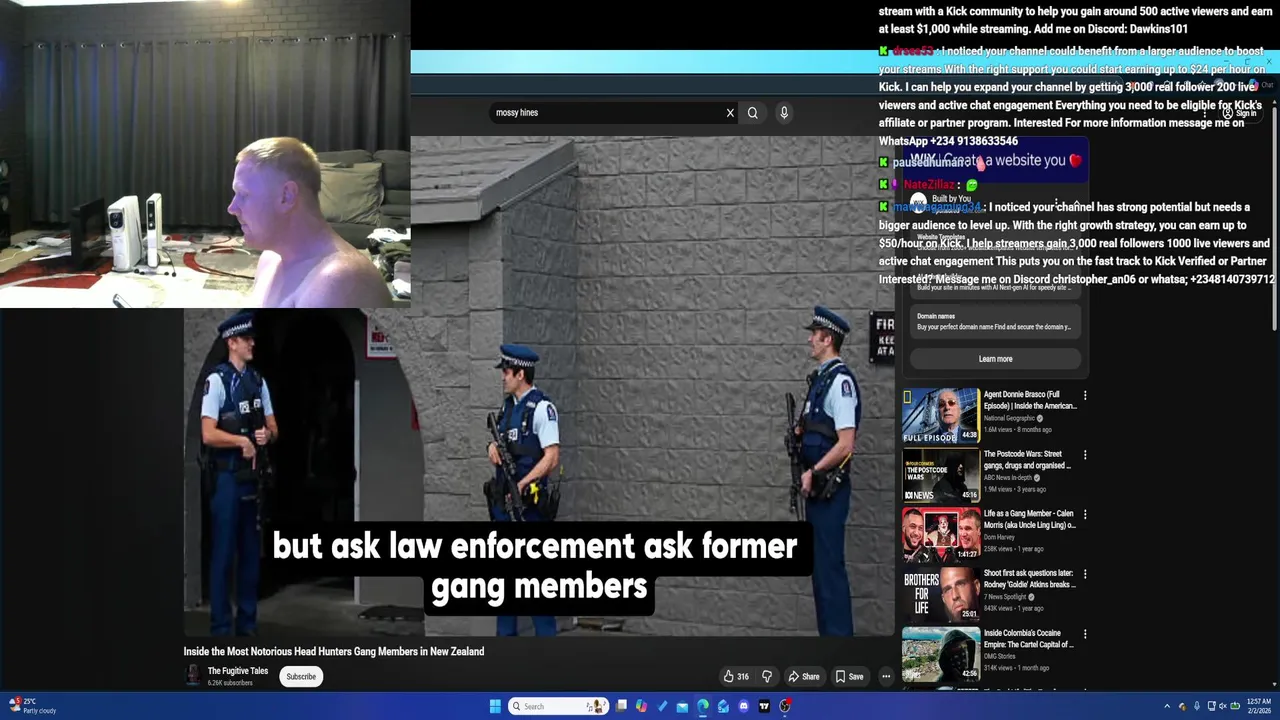Open the Agent Donnie Brasco video thumbnail
The height and width of the screenshot is (720, 1280).
941,415
